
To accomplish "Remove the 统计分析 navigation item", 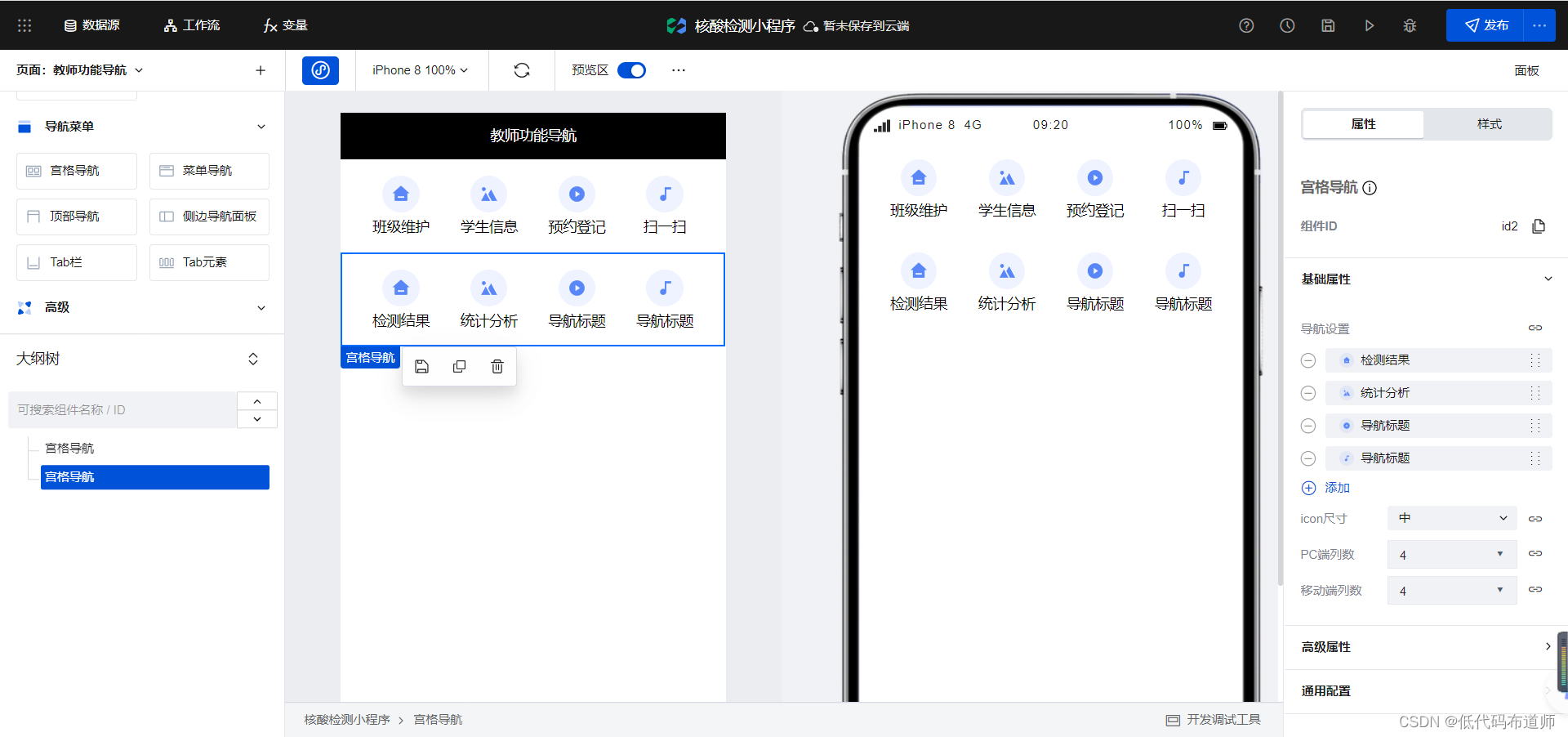I will tap(1308, 393).
